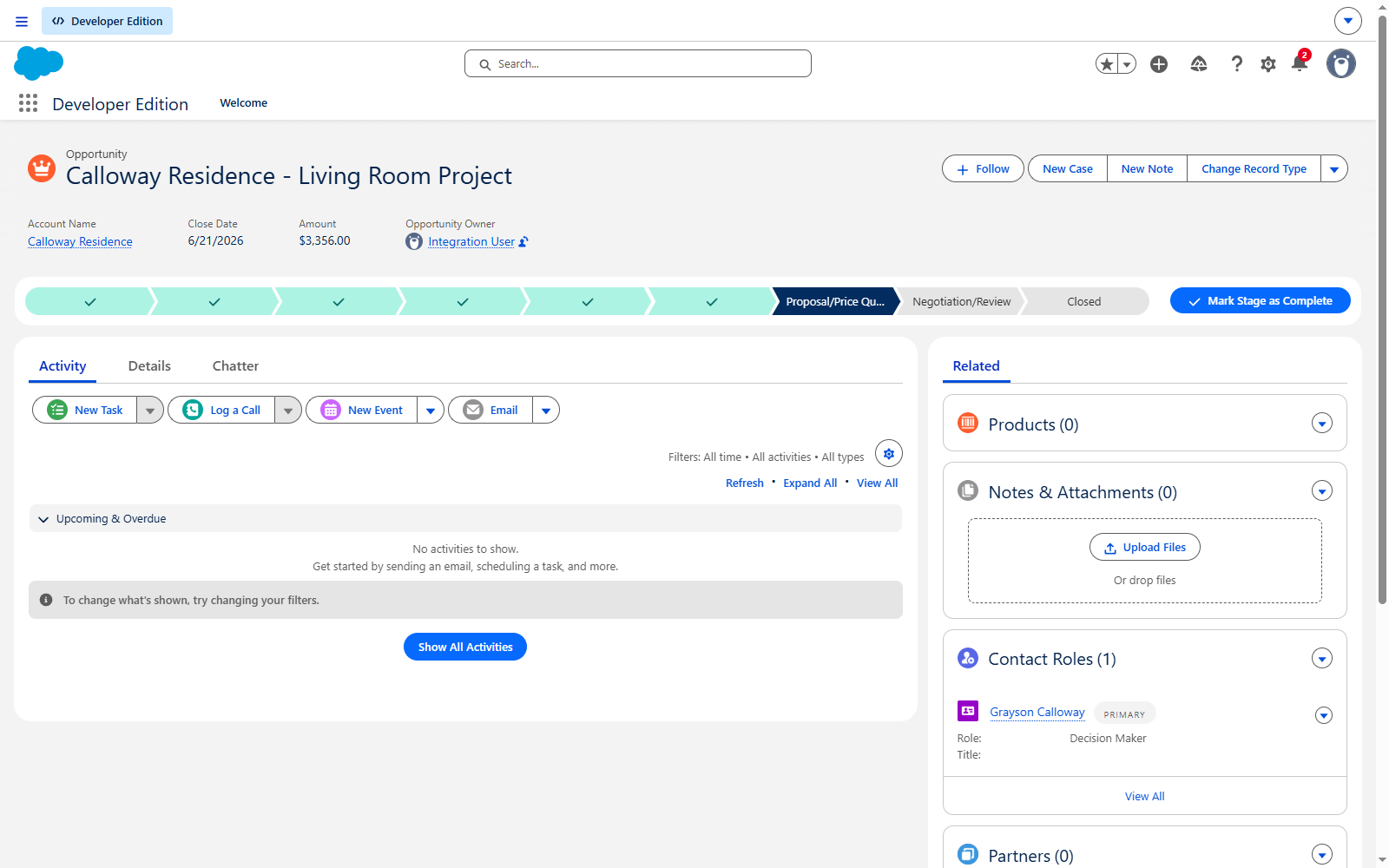Click the Email activity button

[490, 410]
